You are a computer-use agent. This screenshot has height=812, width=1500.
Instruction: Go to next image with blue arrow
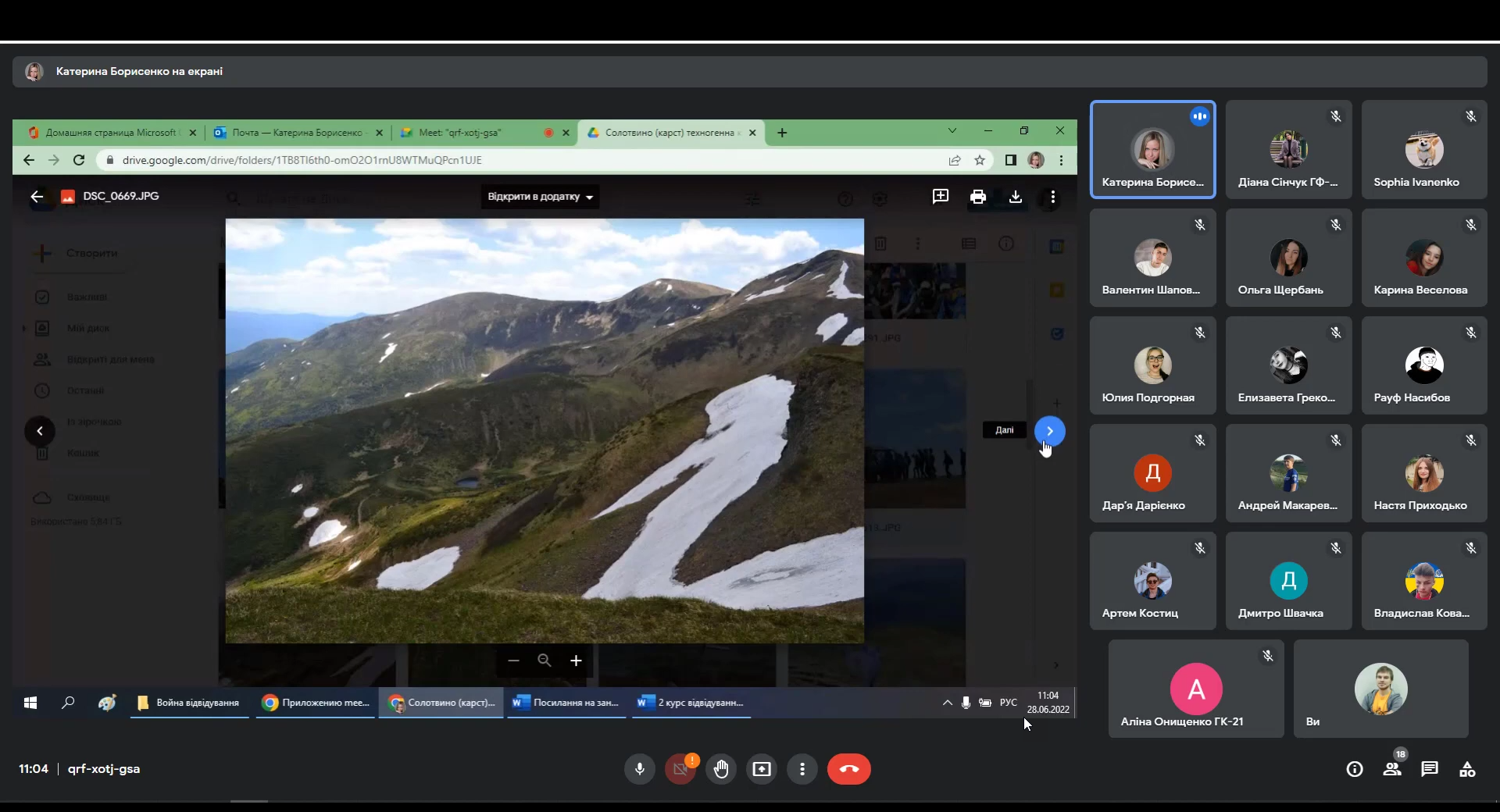[x=1049, y=431]
